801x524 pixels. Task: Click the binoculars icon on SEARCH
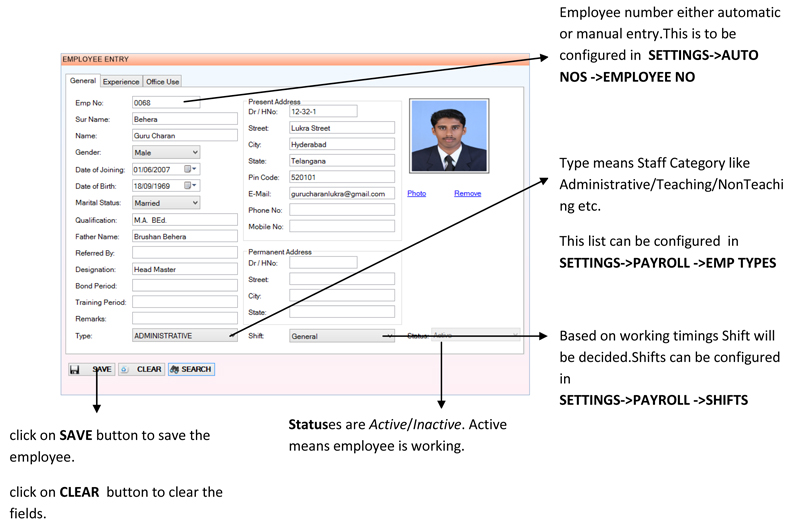175,369
